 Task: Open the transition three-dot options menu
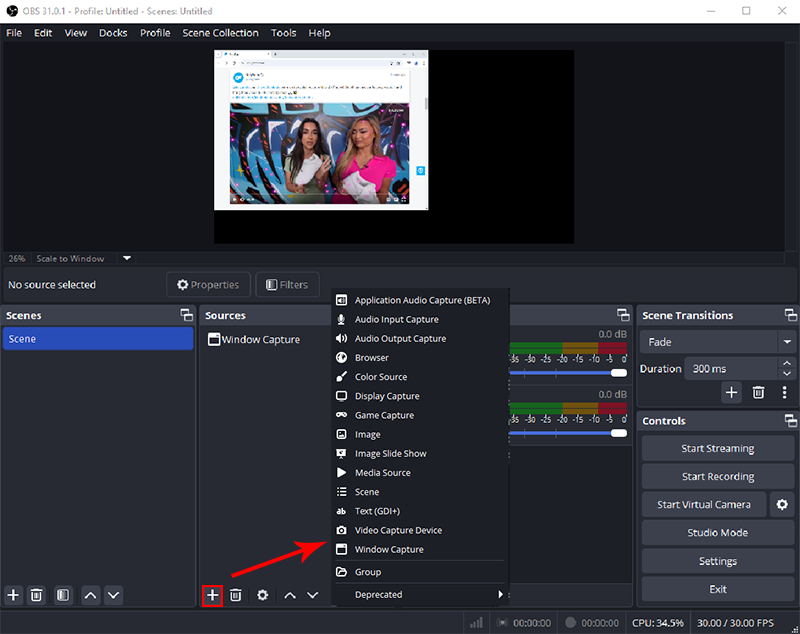(x=784, y=393)
